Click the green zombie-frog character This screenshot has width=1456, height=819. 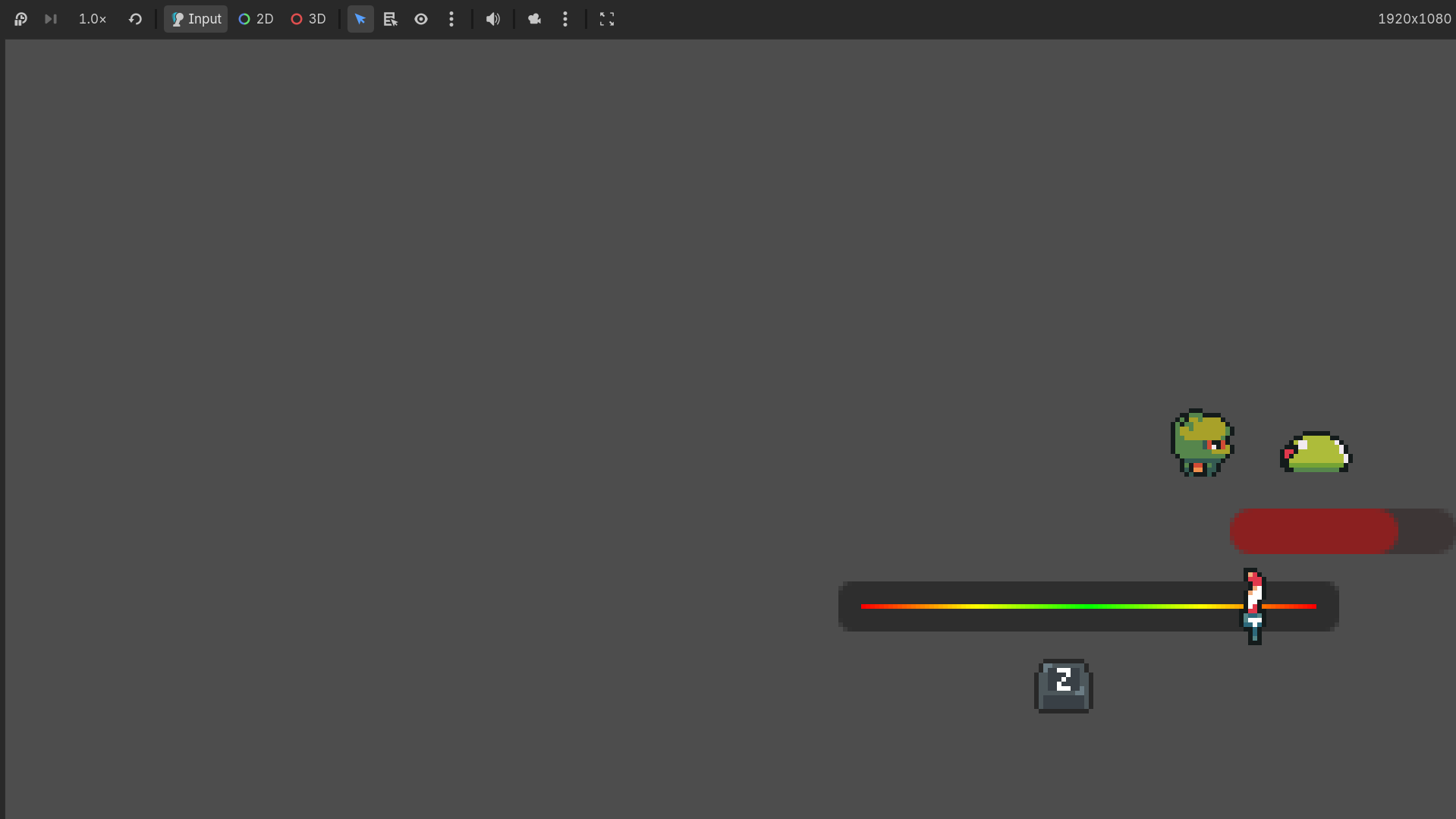point(1202,443)
